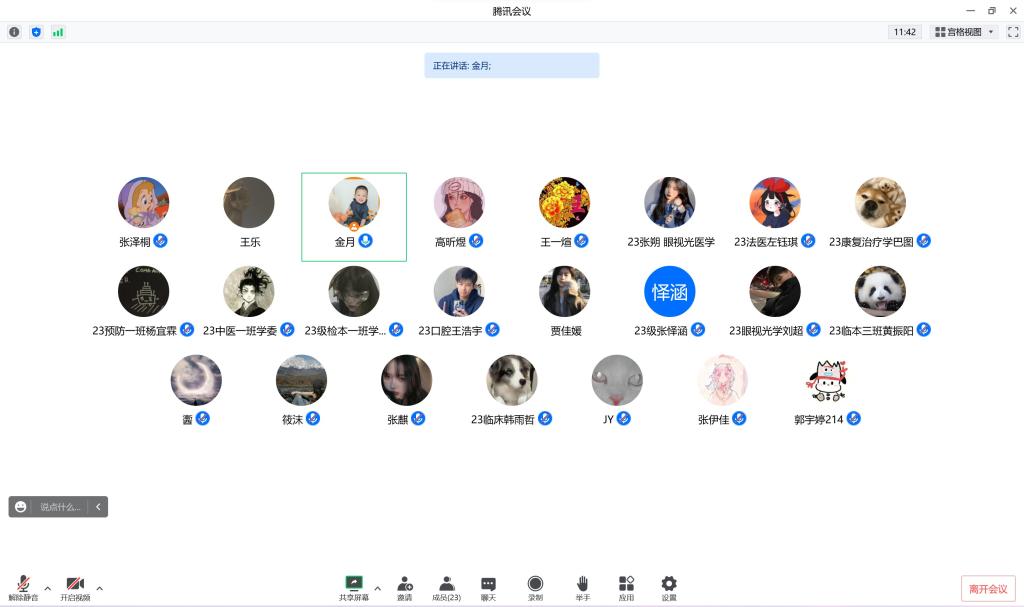1024x607 pixels.
Task: Start 共享屏幕 screen sharing
Action: coord(354,588)
